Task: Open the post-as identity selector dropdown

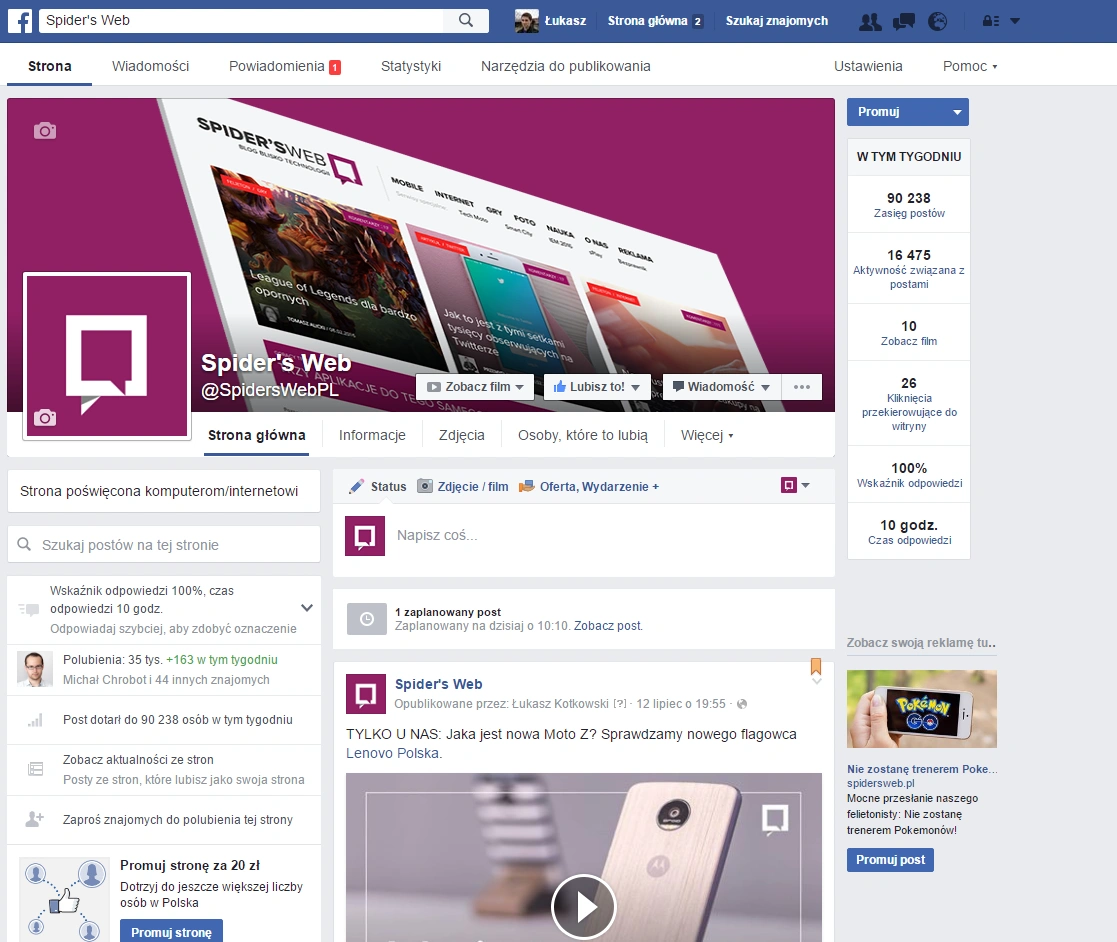Action: pyautogui.click(x=795, y=485)
